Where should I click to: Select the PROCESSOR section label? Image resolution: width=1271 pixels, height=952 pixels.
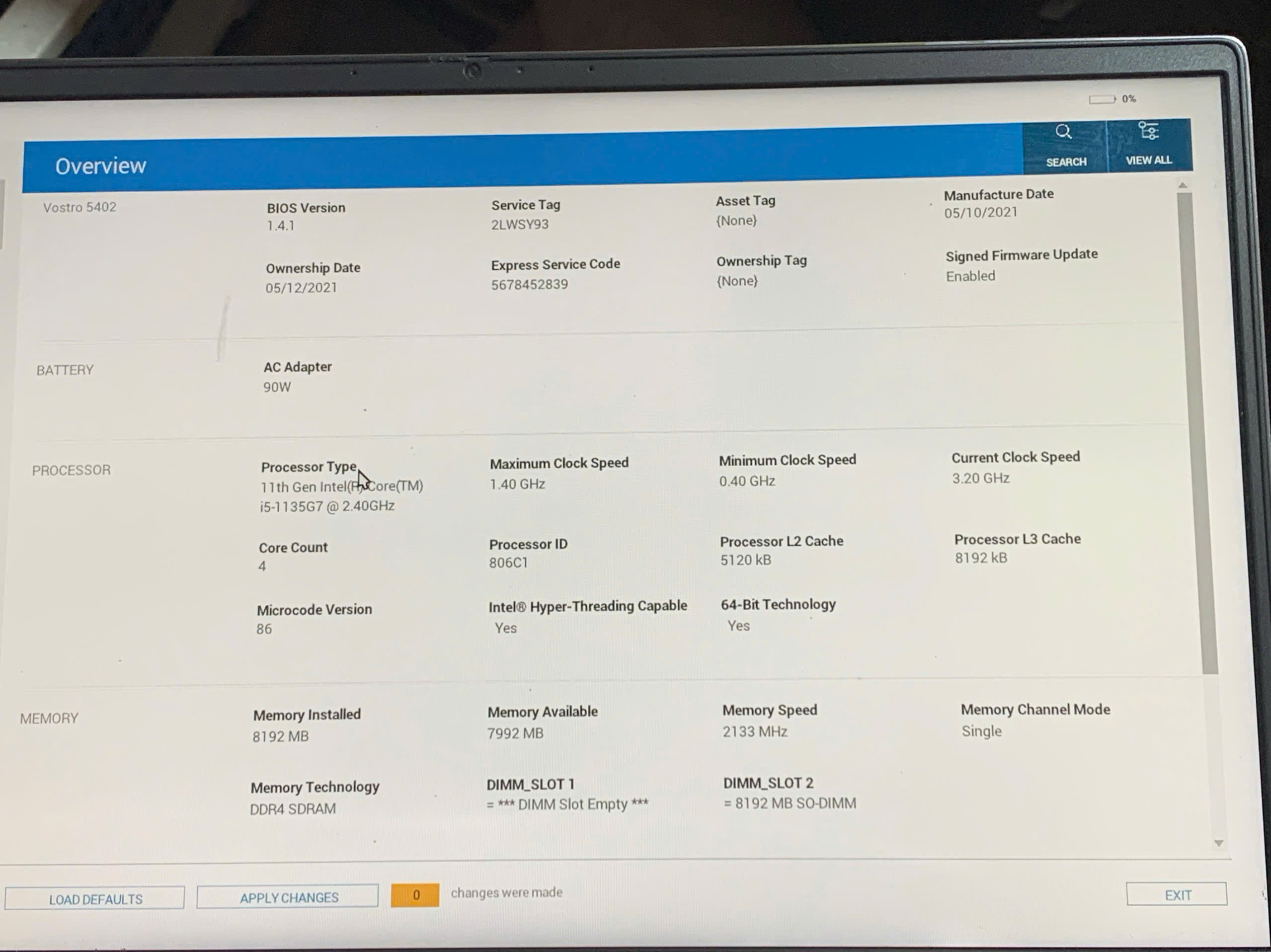pos(71,470)
